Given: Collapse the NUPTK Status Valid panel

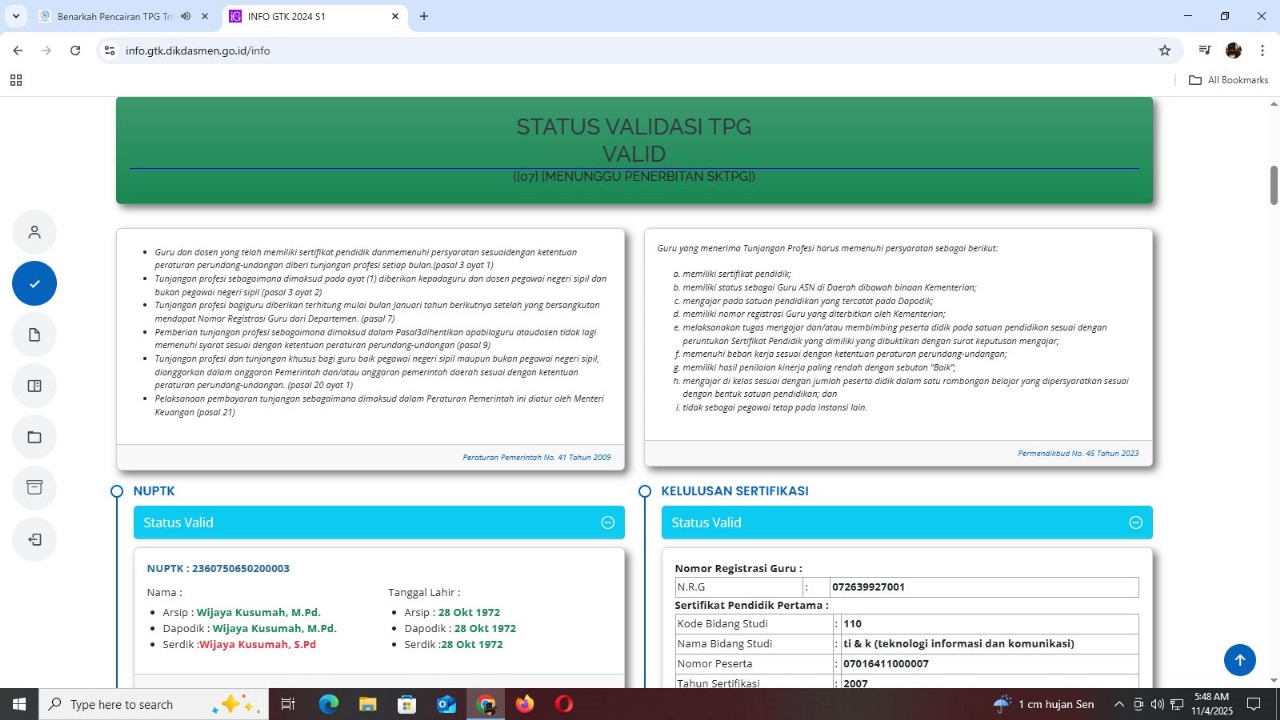Looking at the screenshot, I should 607,523.
